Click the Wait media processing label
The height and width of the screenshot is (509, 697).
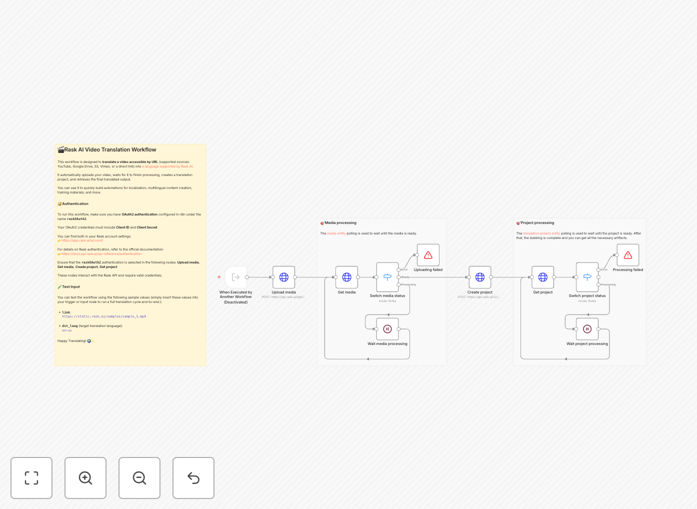387,344
